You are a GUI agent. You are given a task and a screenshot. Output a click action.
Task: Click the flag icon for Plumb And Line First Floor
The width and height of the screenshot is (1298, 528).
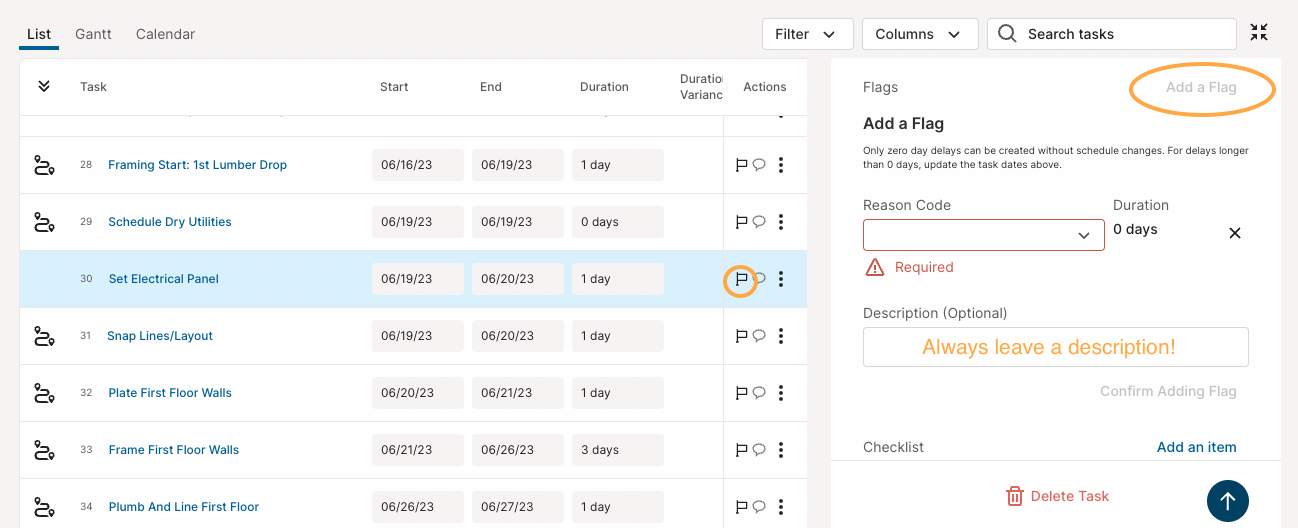(x=742, y=507)
